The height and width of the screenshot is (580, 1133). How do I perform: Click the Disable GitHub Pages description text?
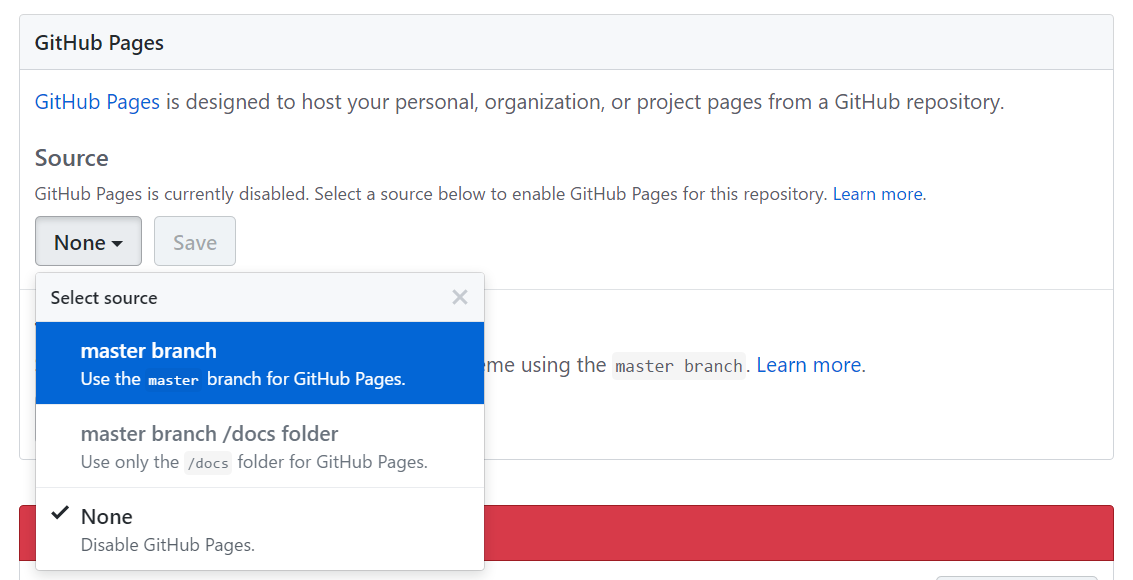(x=168, y=545)
